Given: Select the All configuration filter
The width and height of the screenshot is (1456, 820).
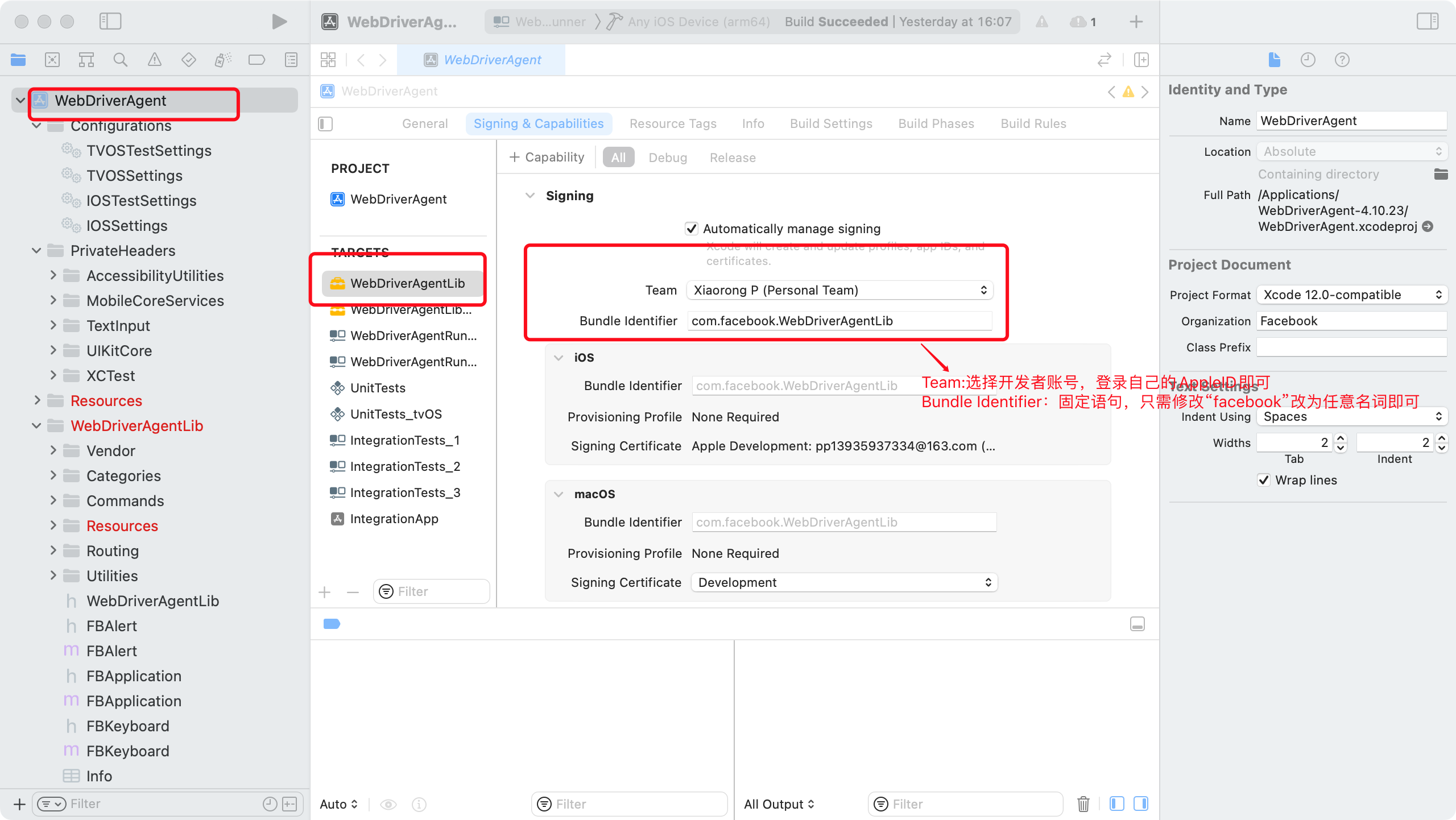Looking at the screenshot, I should click(618, 158).
